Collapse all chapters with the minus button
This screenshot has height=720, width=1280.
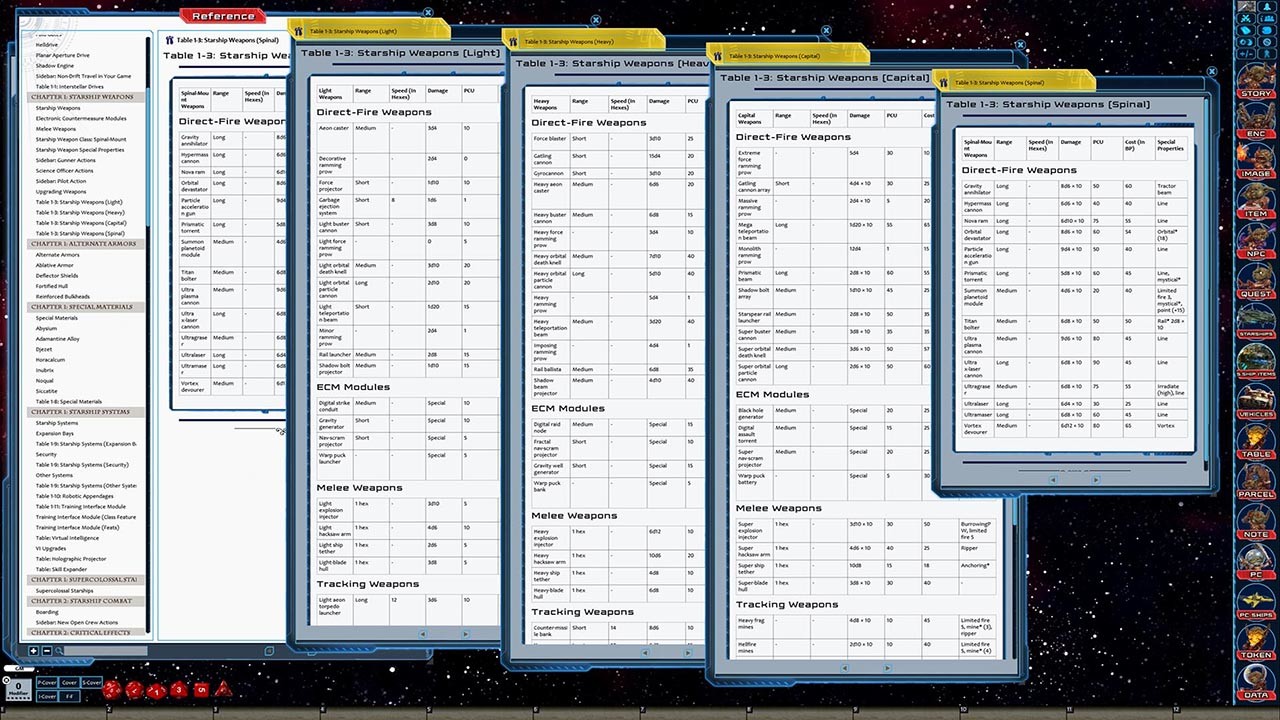click(x=46, y=651)
